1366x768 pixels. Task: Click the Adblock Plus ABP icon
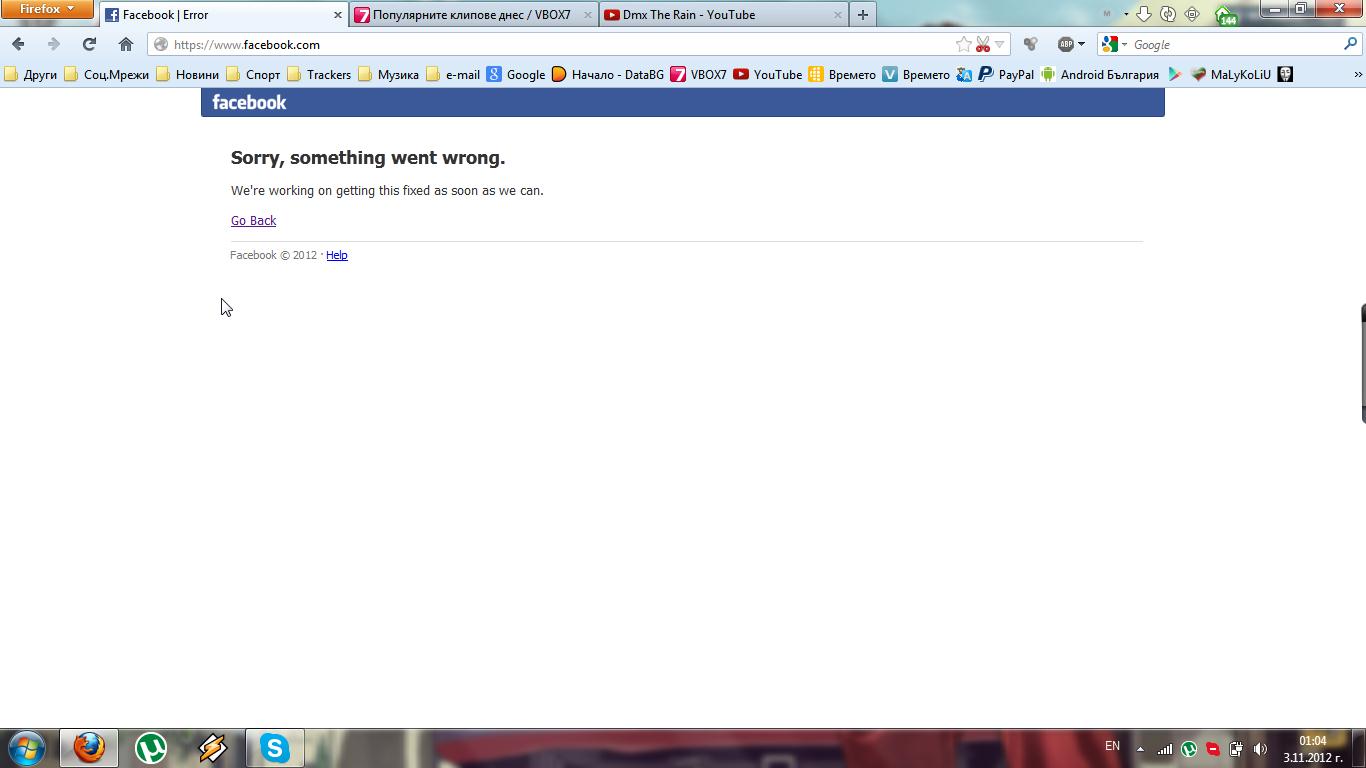click(x=1066, y=44)
